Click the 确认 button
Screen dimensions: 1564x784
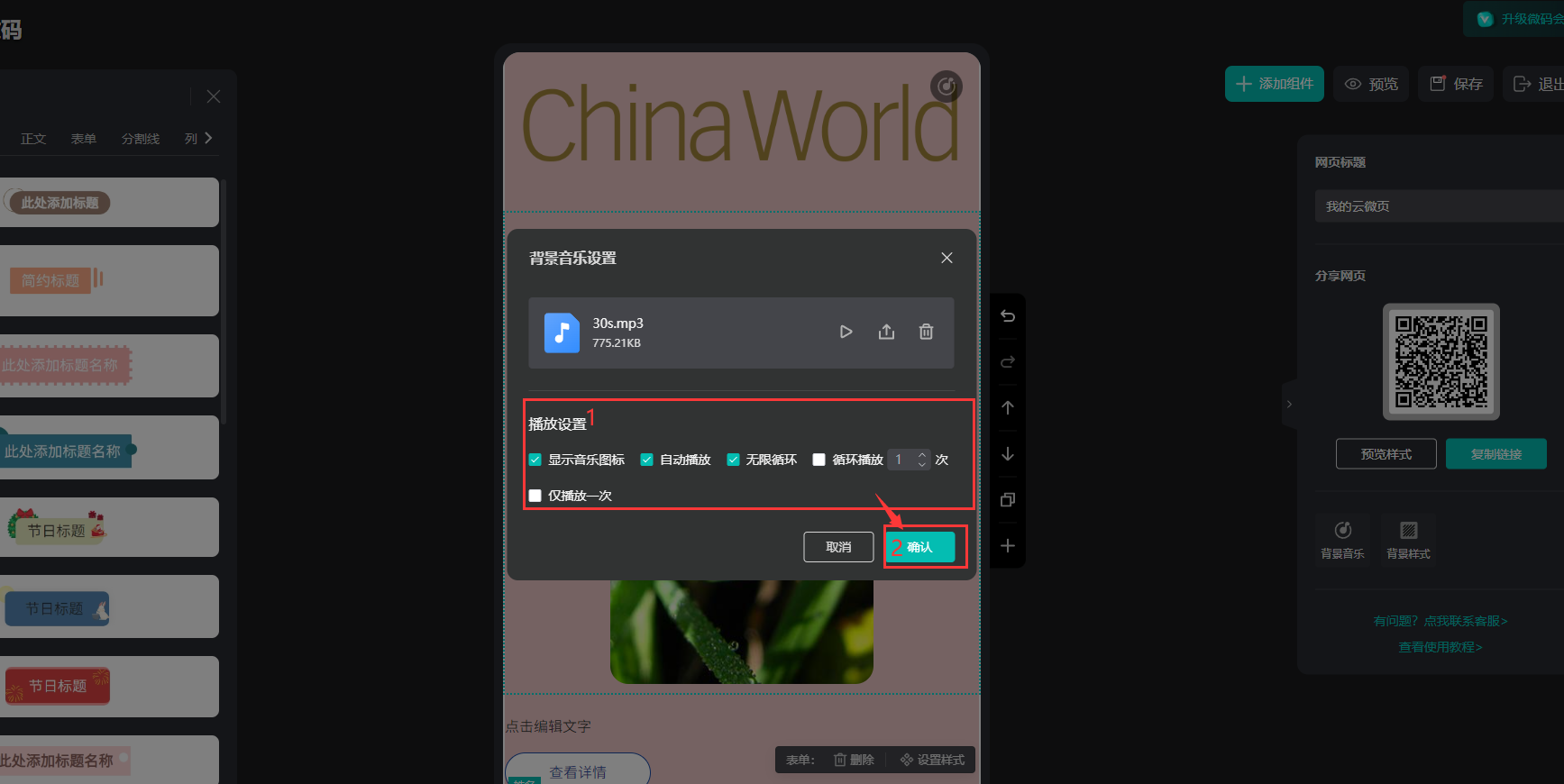[919, 547]
